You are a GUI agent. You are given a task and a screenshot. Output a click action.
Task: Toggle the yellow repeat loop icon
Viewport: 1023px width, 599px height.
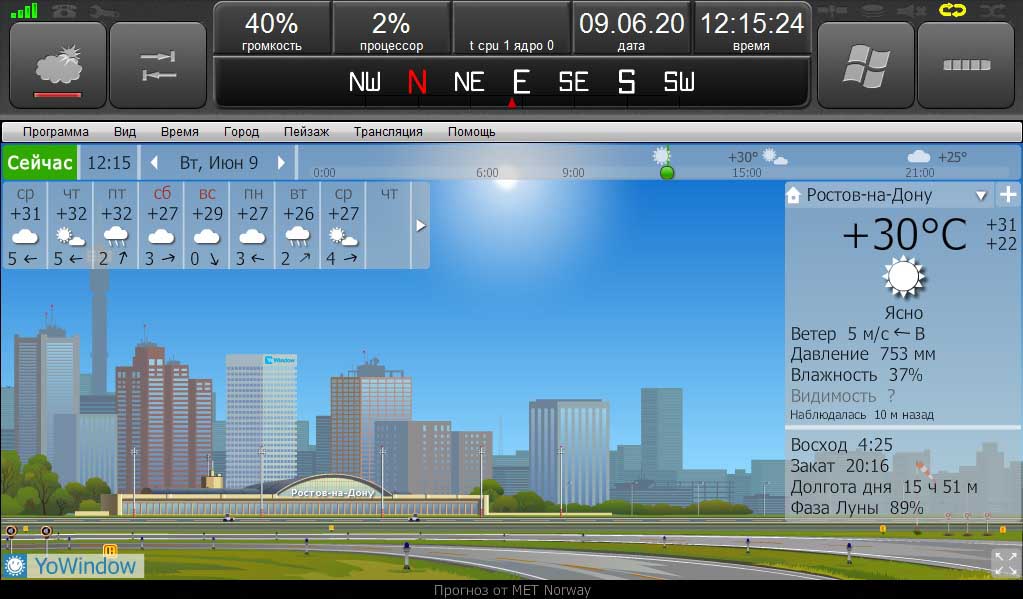coord(951,11)
